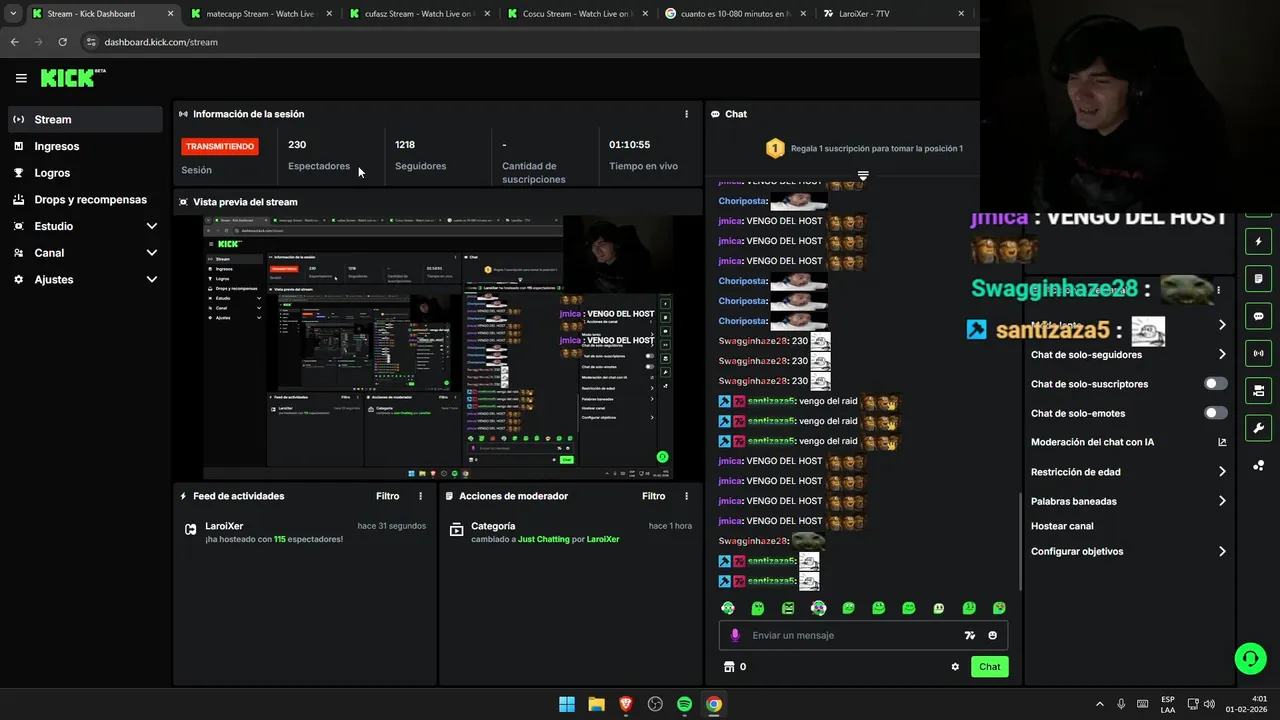Click chat bubble icon in right toolbar
This screenshot has height=720, width=1280.
pyautogui.click(x=1258, y=316)
